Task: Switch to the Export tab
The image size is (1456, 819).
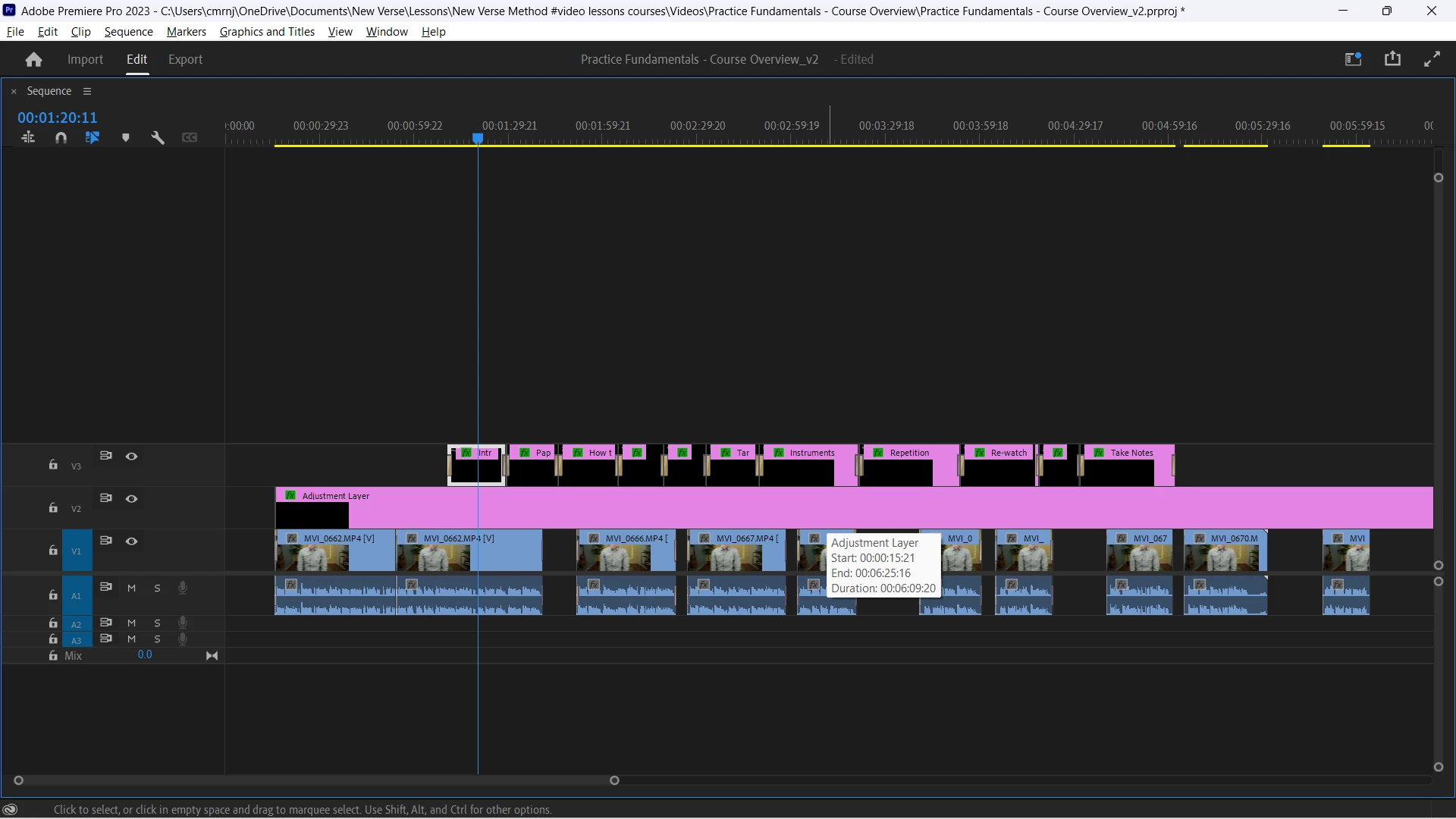Action: point(185,59)
